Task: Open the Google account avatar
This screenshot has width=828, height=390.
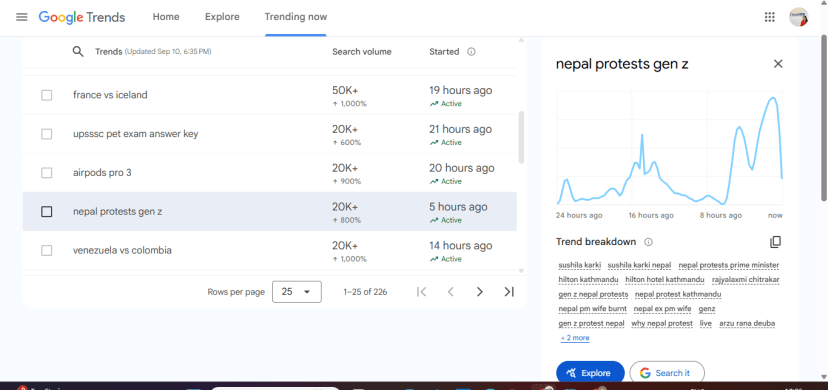Action: (798, 17)
